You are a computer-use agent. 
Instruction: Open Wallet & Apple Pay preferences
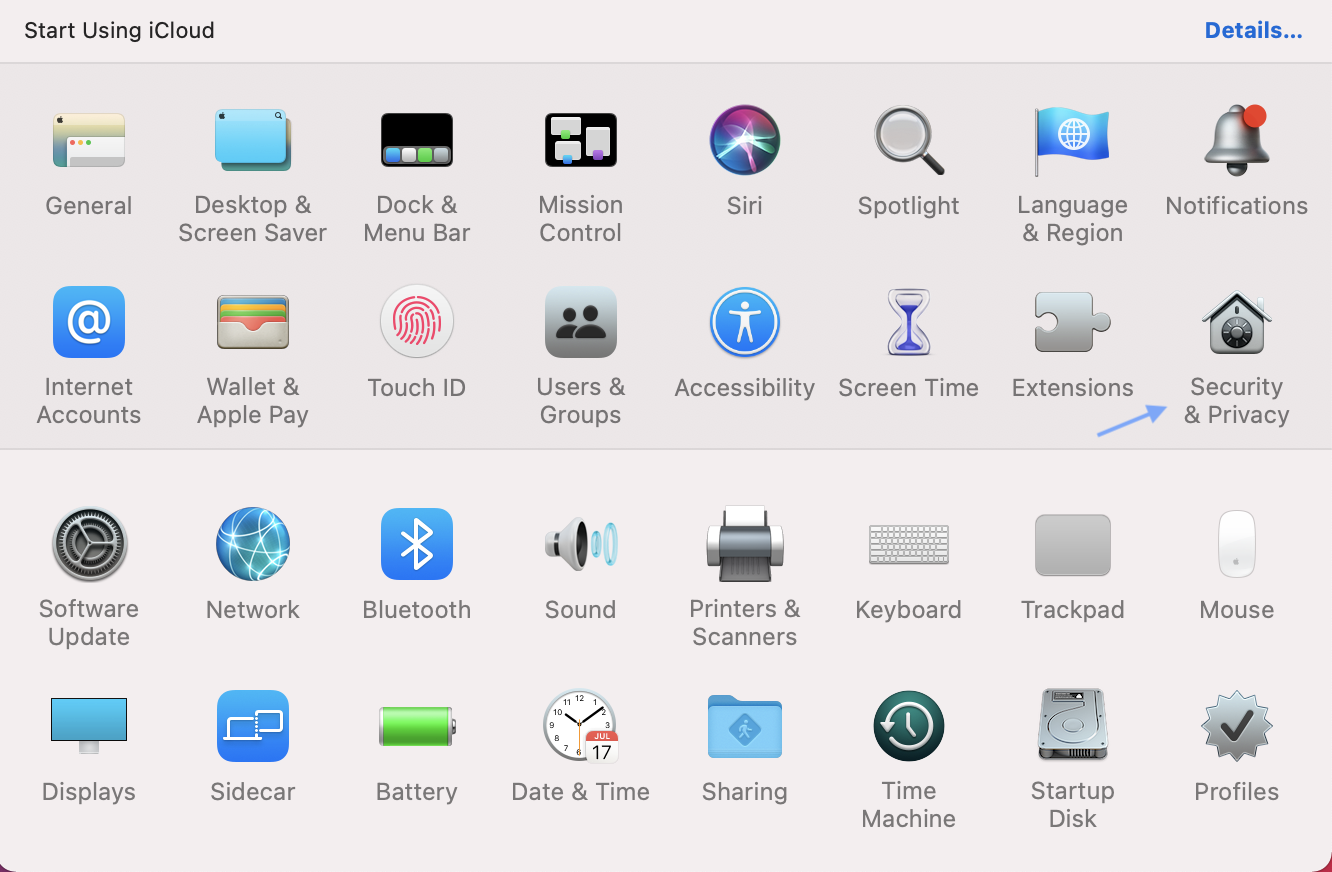coord(253,322)
